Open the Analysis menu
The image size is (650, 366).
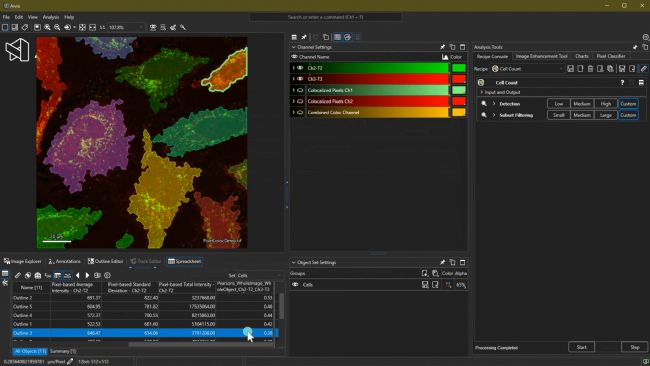(51, 17)
